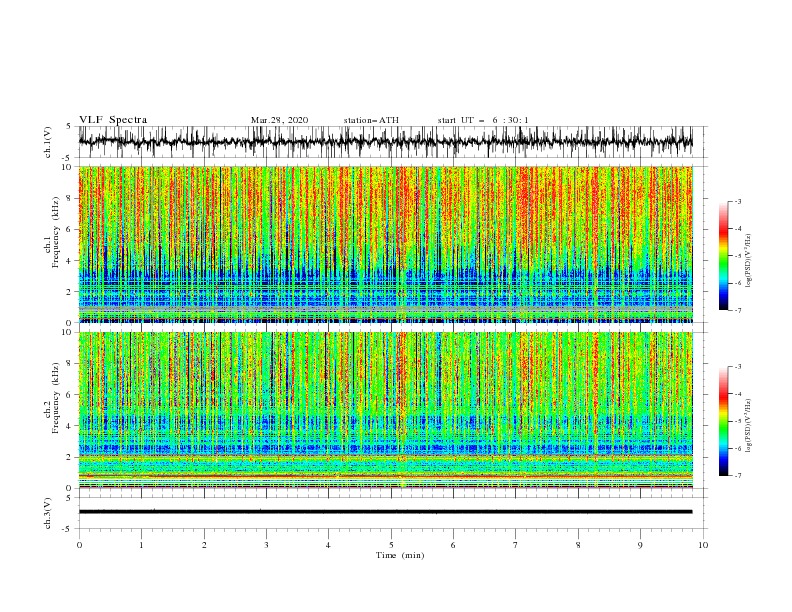Image resolution: width=792 pixels, height=612 pixels.
Task: Click the "station=ATH" header label
Action: [371, 120]
